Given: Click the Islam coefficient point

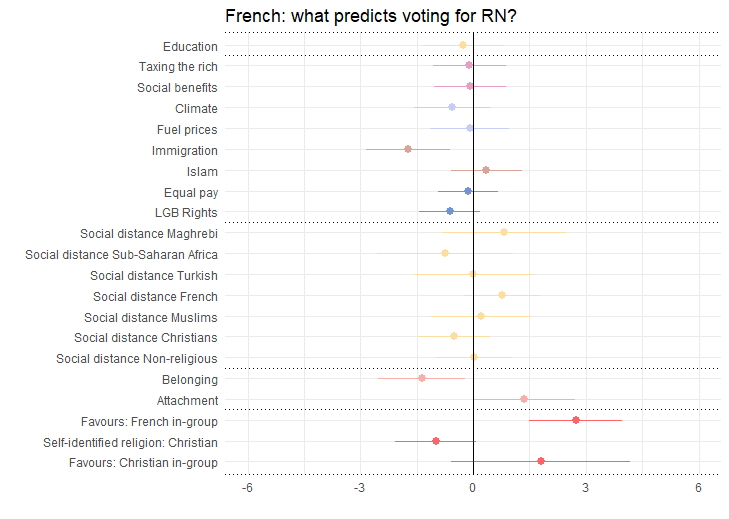Looking at the screenshot, I should 486,170.
